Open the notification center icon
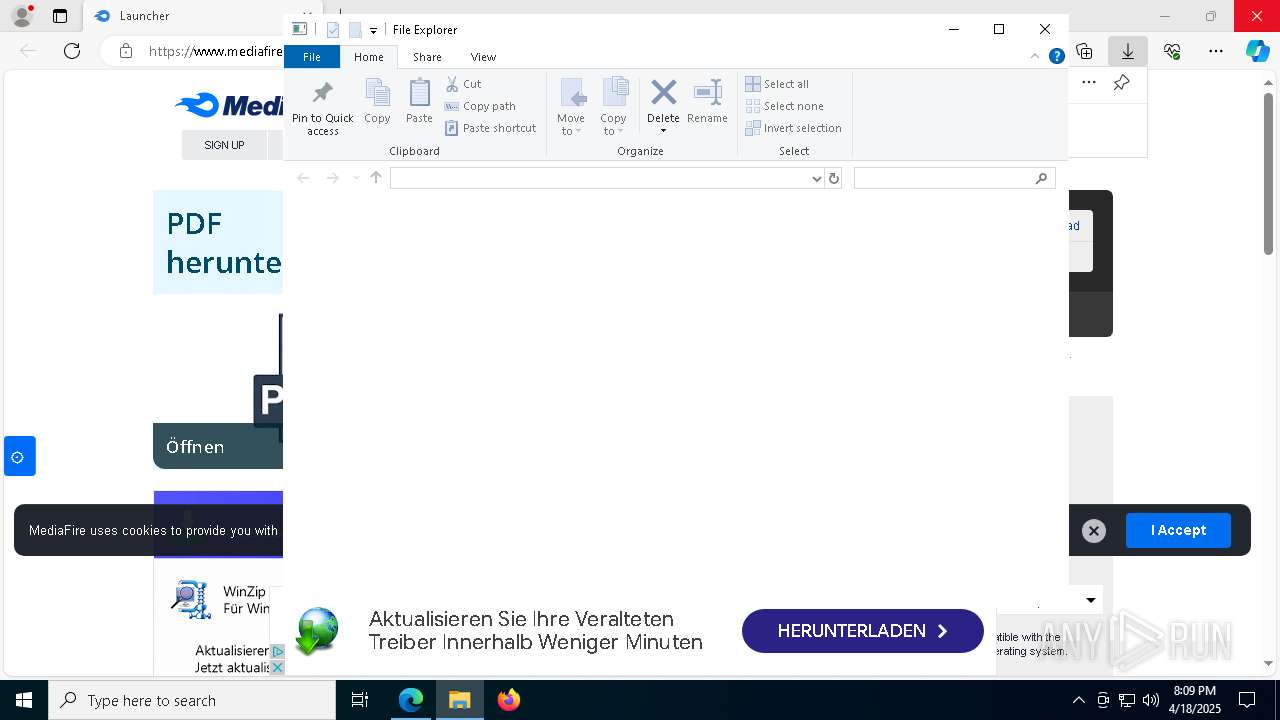The image size is (1280, 720). pos(1247,700)
